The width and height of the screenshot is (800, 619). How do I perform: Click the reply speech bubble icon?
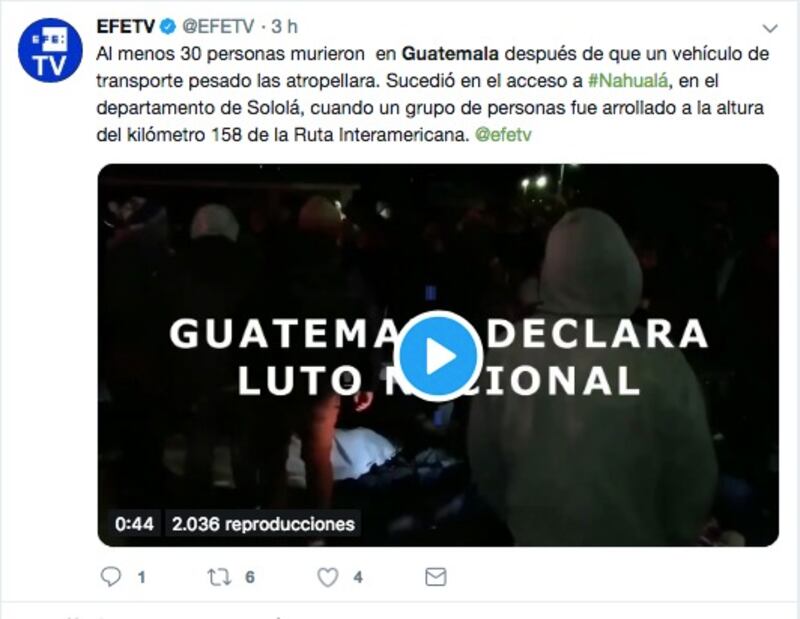click(111, 577)
